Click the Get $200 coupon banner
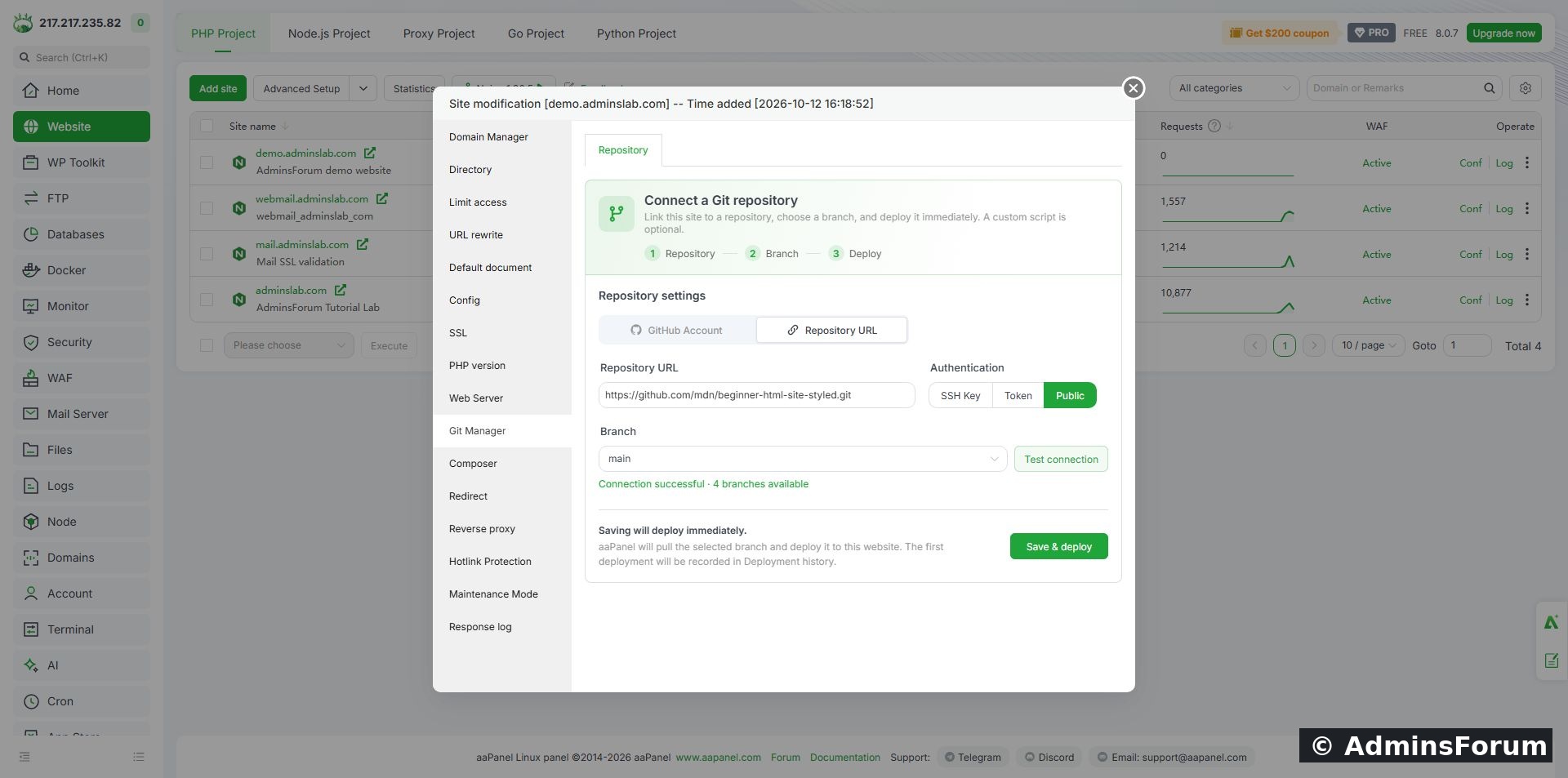 click(1280, 33)
